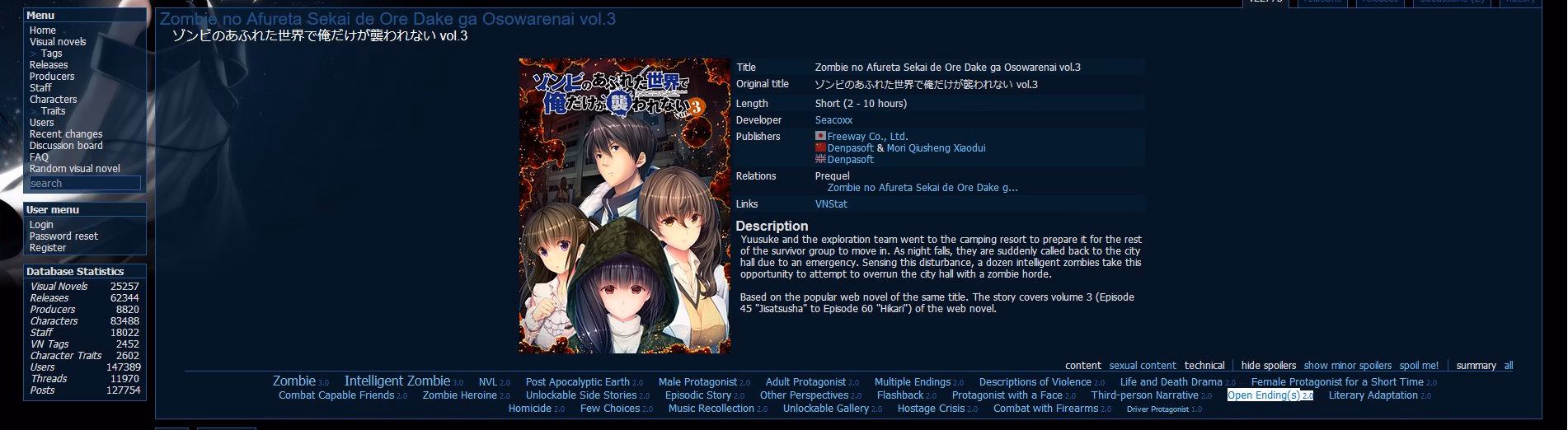
Task: Open the Intelligent Zombie tag
Action: pos(397,381)
